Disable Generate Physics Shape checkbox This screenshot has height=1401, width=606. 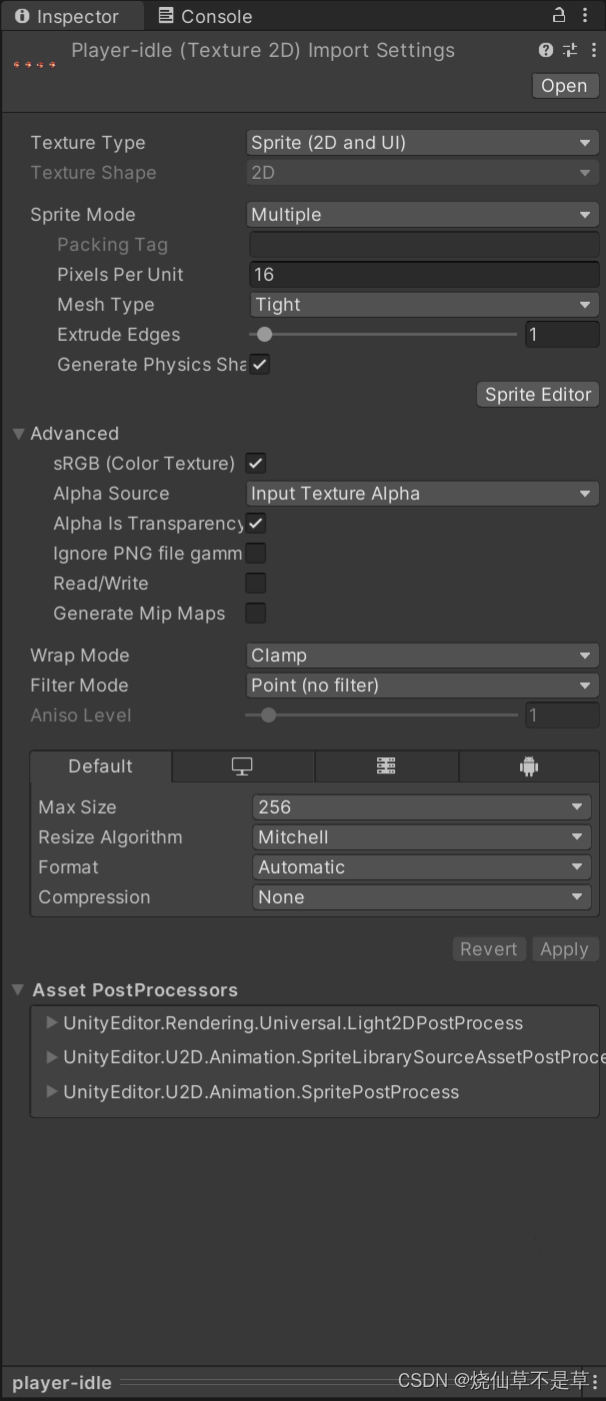[x=259, y=364]
